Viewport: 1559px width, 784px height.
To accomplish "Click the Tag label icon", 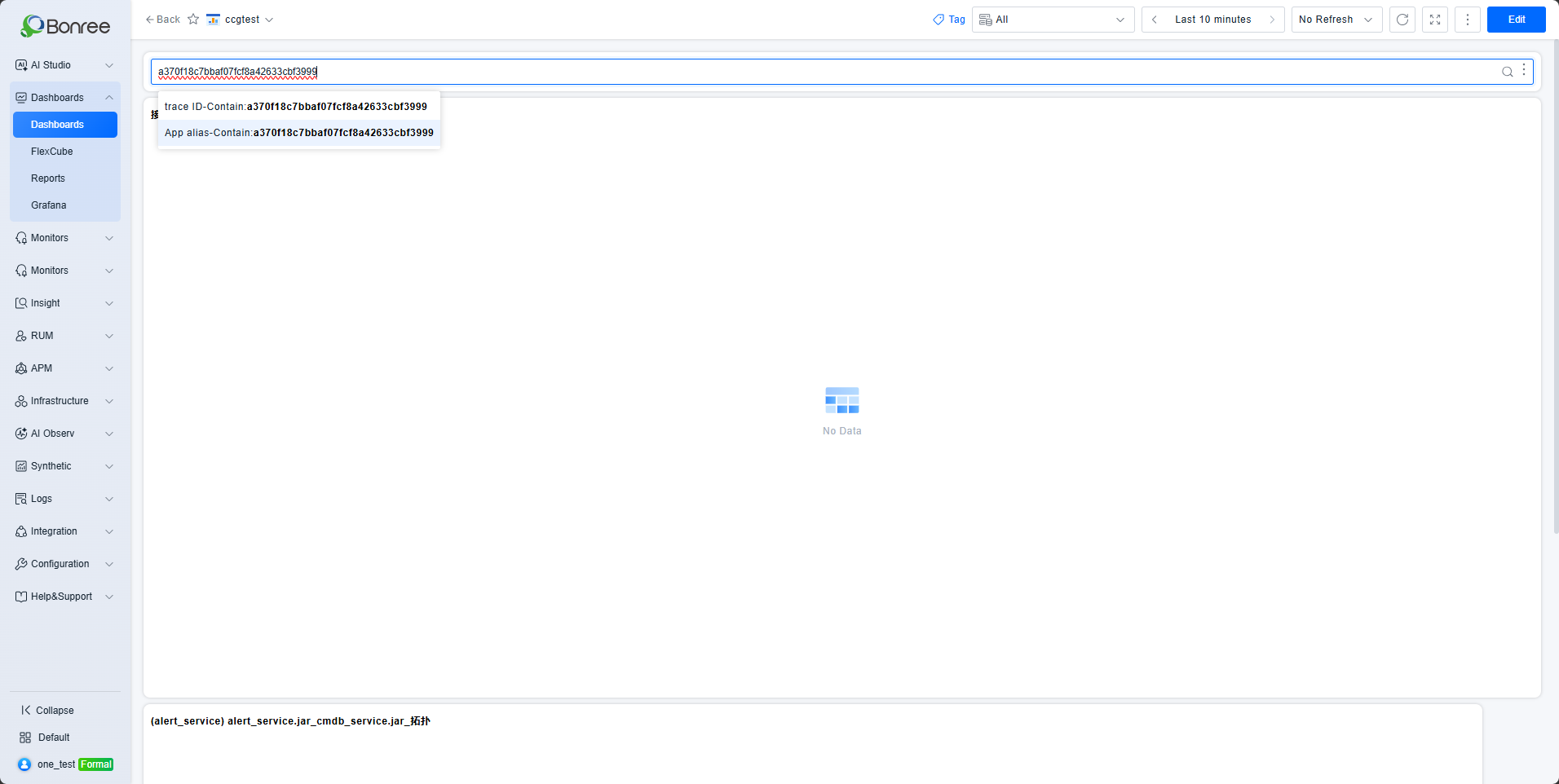I will coord(938,20).
